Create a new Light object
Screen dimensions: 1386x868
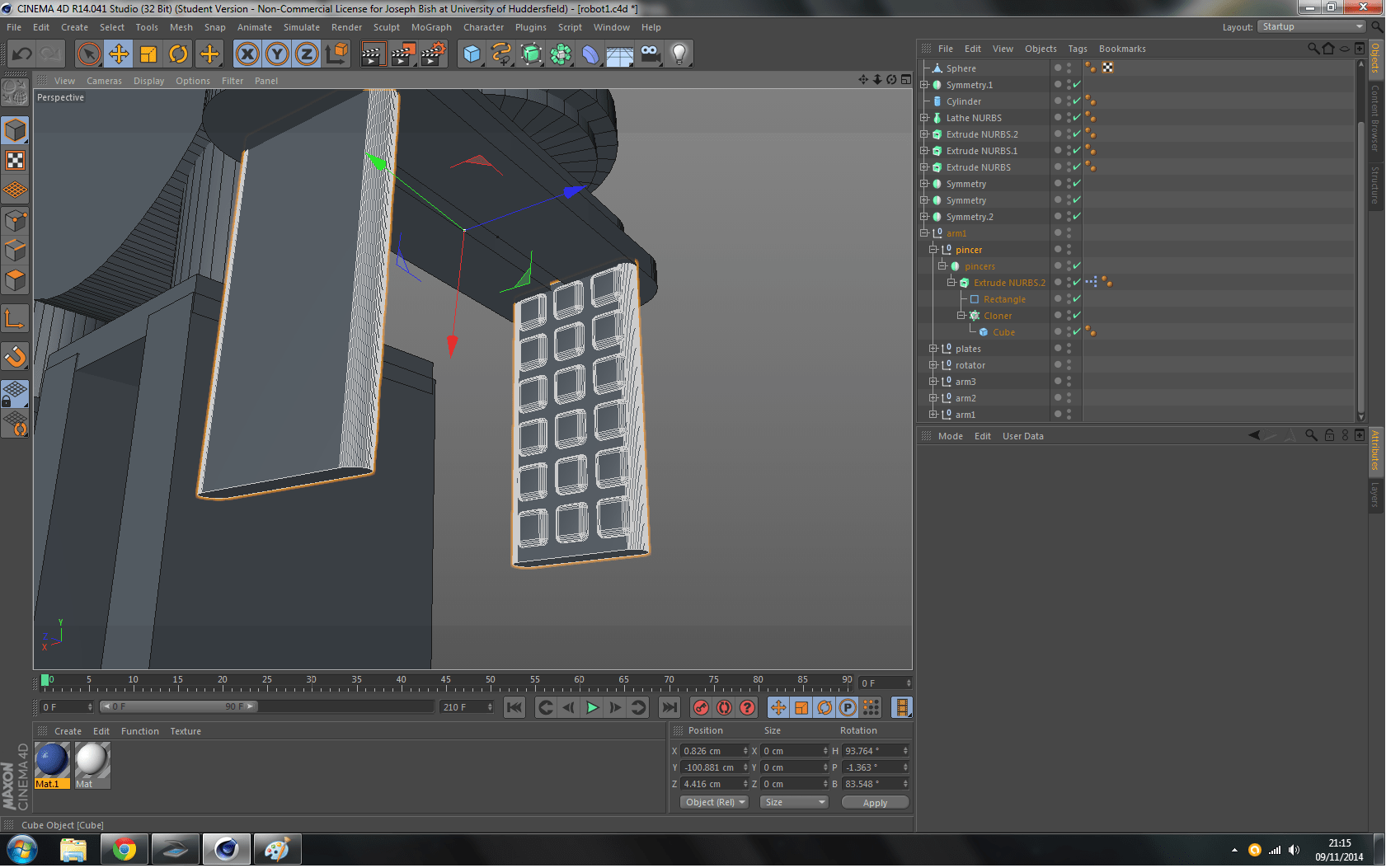point(679,54)
